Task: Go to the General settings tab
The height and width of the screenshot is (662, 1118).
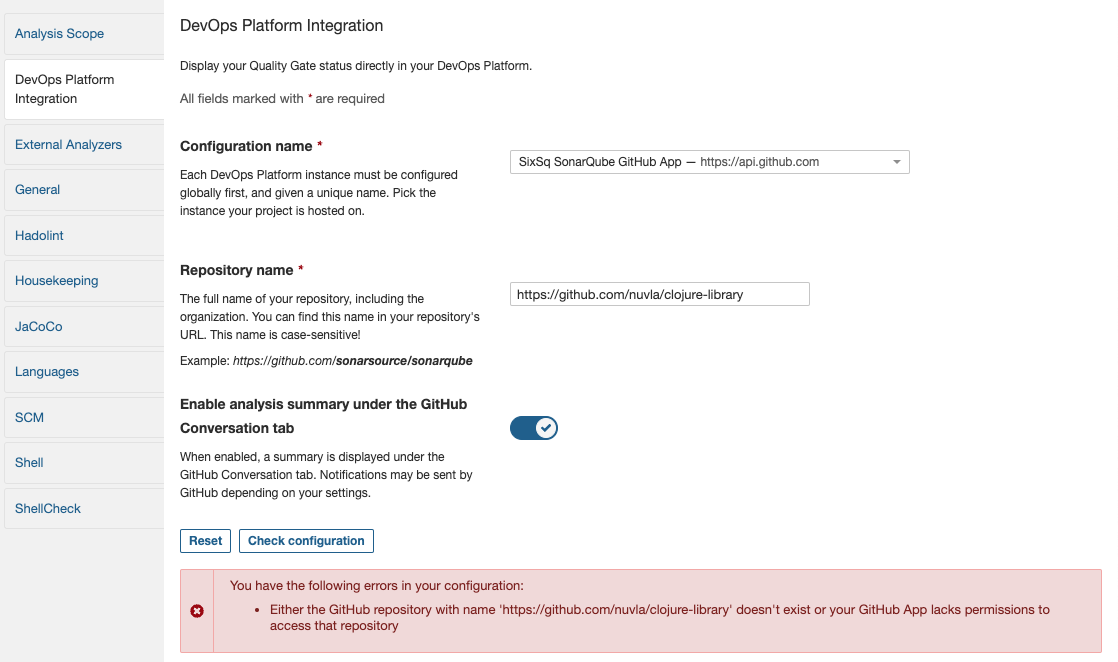Action: (x=38, y=190)
